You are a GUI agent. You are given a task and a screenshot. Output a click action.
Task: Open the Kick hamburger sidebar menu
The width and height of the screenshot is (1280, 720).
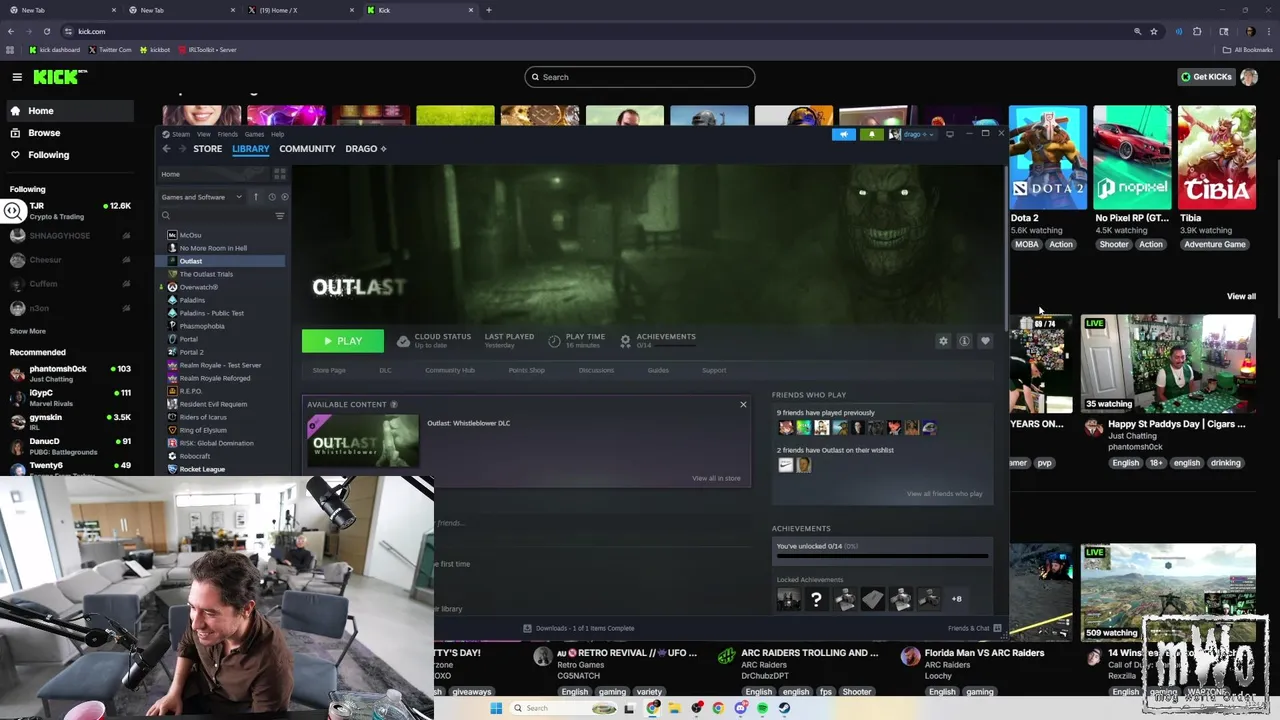pyautogui.click(x=17, y=77)
